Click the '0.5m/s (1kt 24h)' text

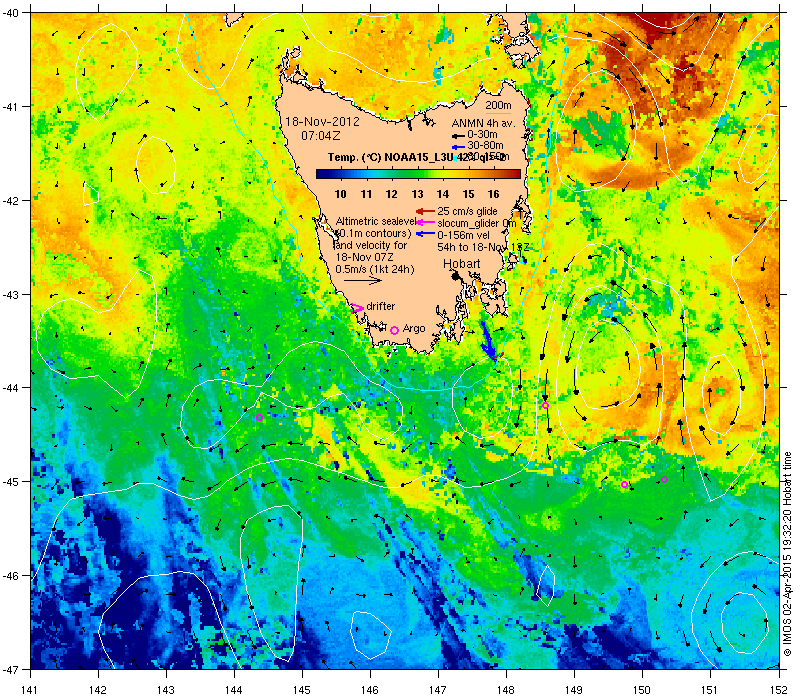375,269
